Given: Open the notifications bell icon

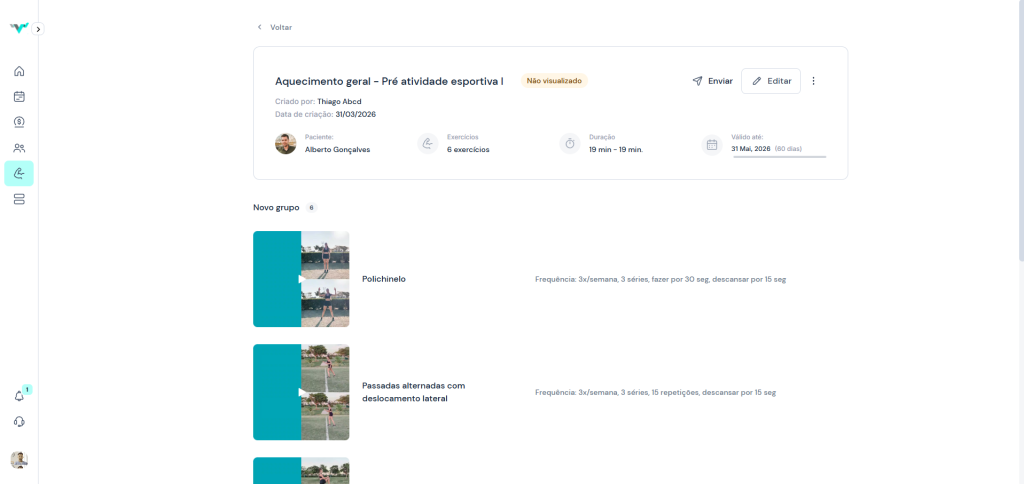Looking at the screenshot, I should coord(19,396).
